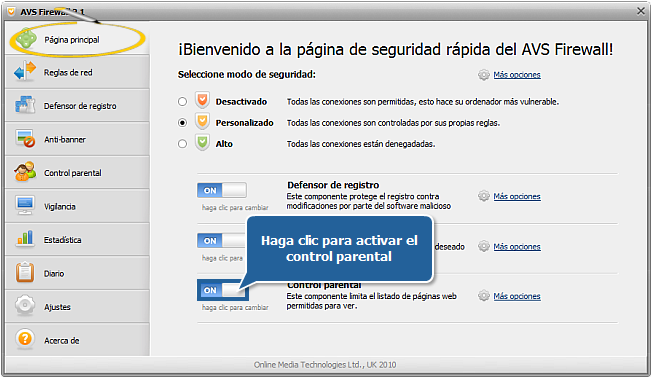Open the Acerca de section
The height and width of the screenshot is (378, 652).
[x=77, y=340]
